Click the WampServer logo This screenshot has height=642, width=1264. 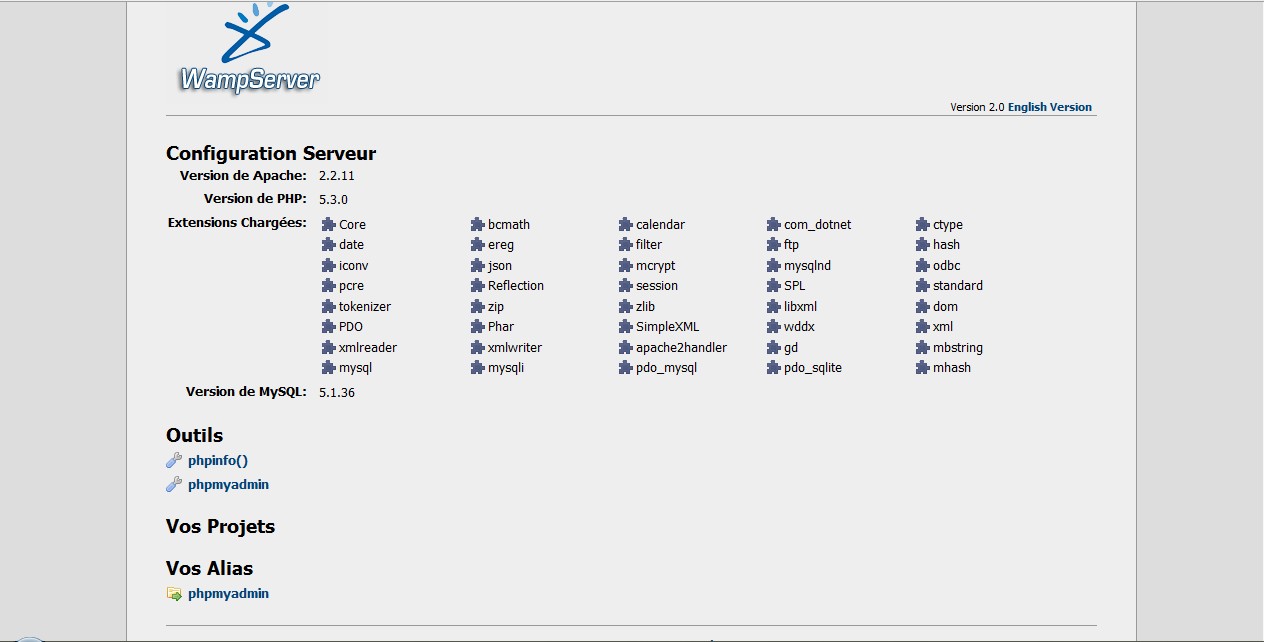coord(249,49)
